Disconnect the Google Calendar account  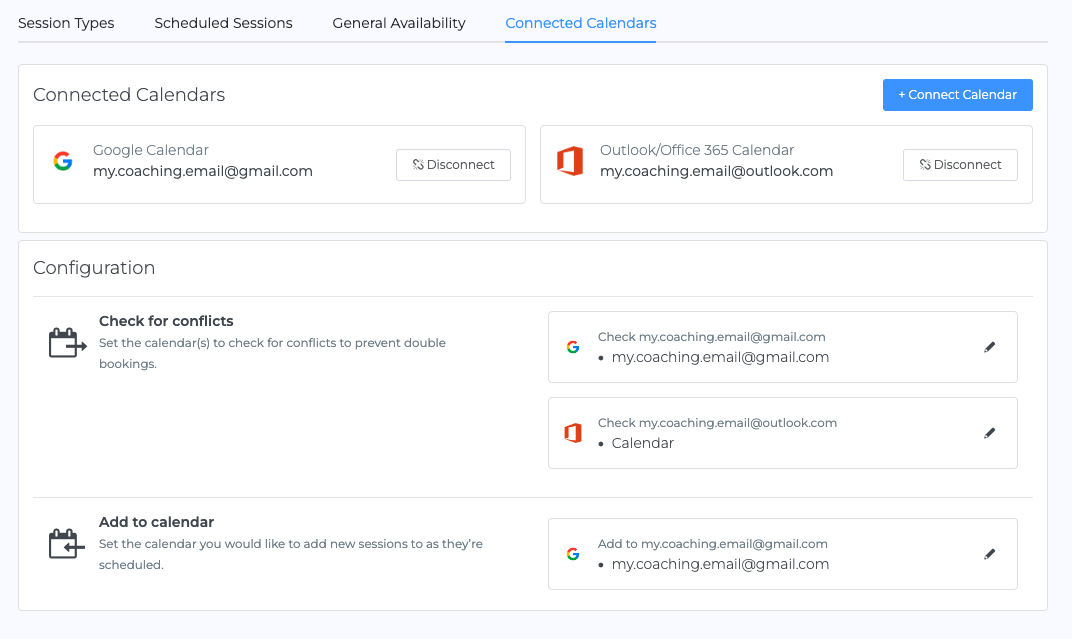453,165
